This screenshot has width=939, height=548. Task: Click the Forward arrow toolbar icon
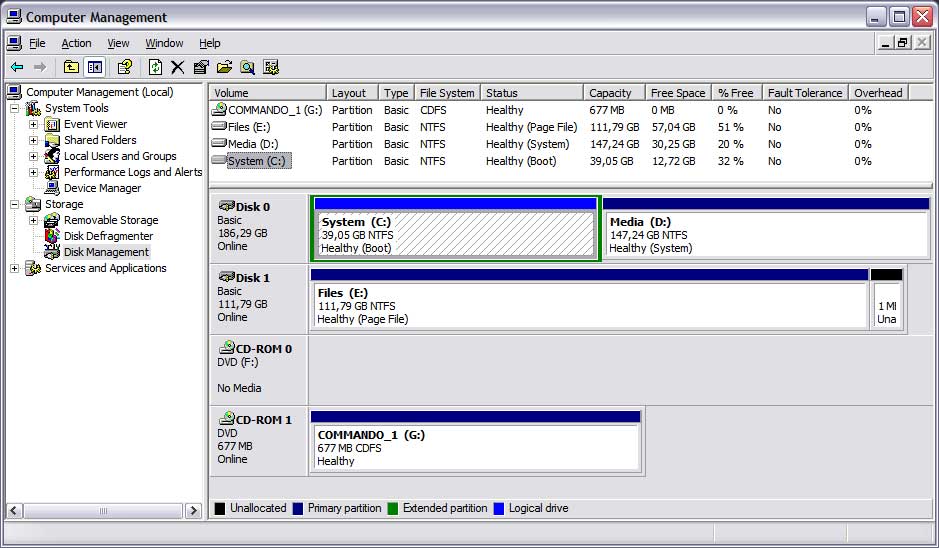40,67
